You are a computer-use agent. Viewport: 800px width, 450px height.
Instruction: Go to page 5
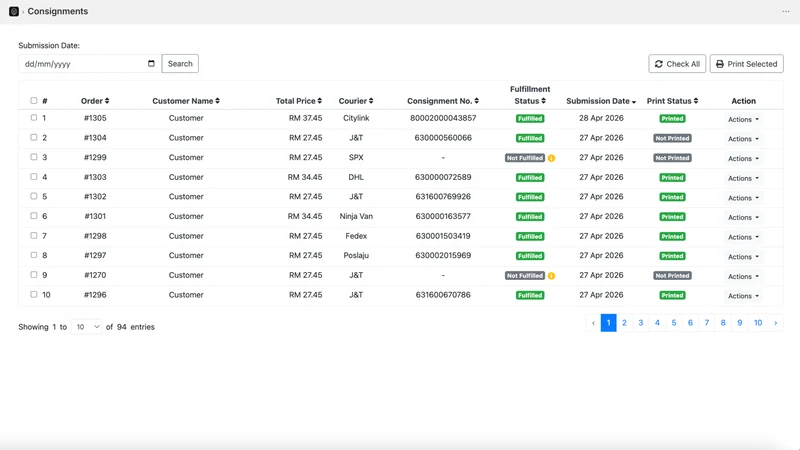tap(673, 323)
